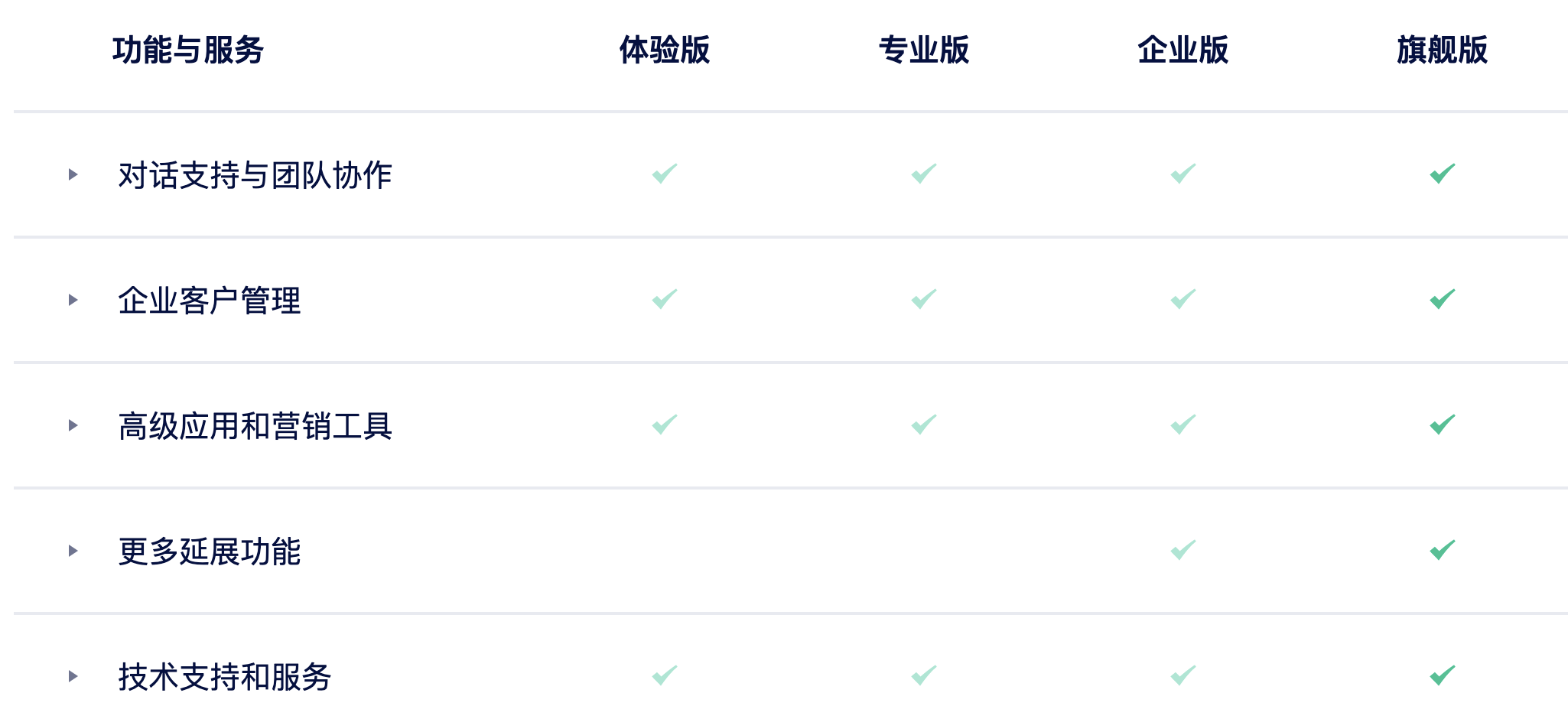Click 企业版 checkmark for 更多延展功能
Viewport: 1568px width, 719px height.
coord(1183,550)
